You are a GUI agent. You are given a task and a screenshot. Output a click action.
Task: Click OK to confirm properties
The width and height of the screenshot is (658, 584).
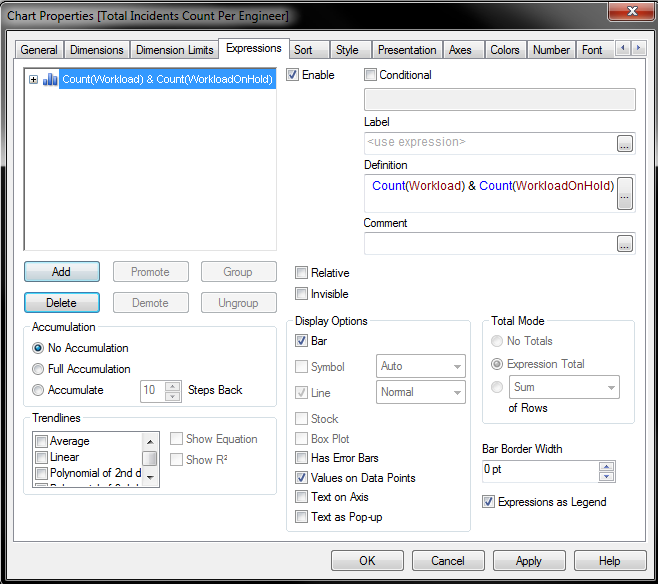pyautogui.click(x=367, y=561)
